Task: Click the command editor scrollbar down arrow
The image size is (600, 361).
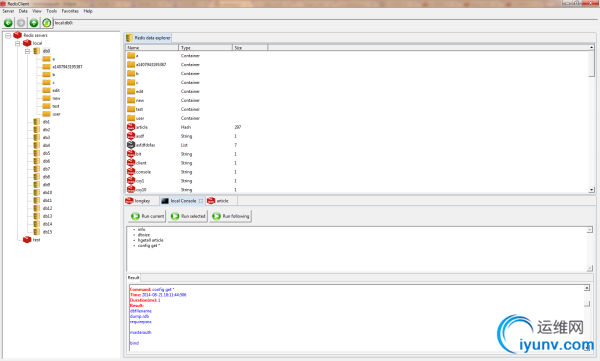Action: (x=590, y=268)
